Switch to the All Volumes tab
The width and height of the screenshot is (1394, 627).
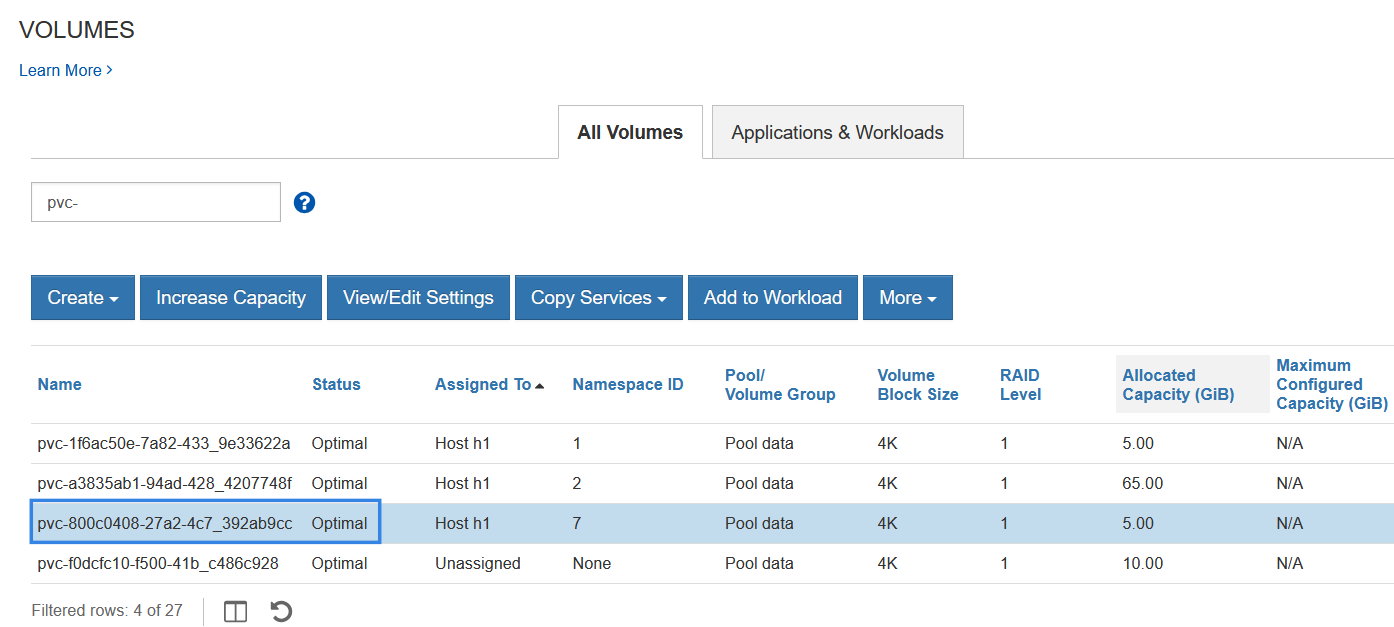click(x=630, y=132)
